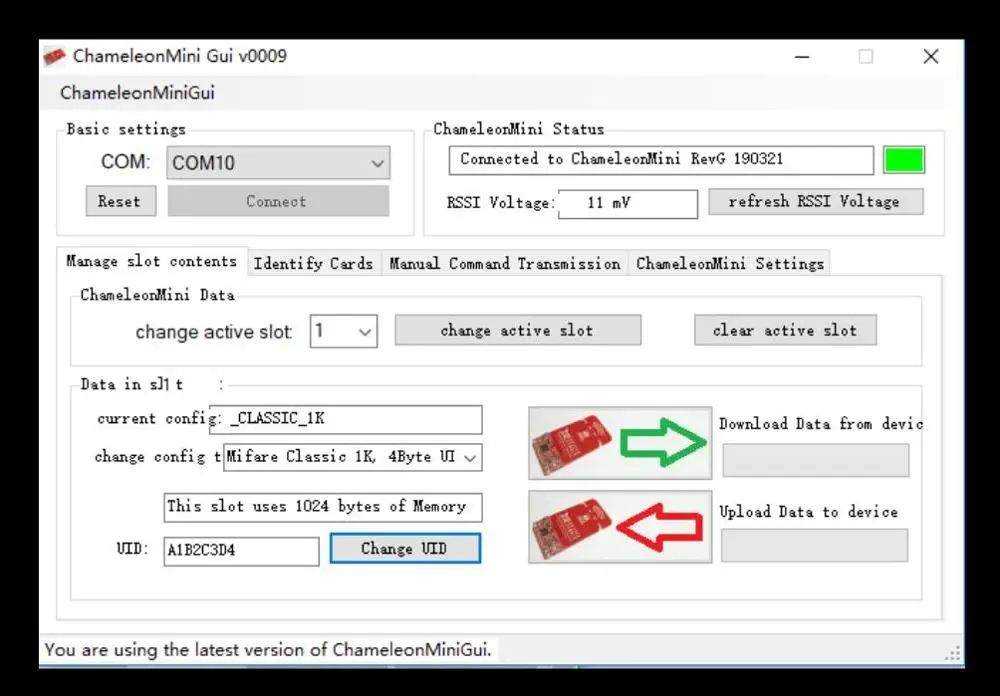Minimize the ChameleonMini Gui window
Image resolution: width=1000 pixels, height=696 pixels.
(802, 57)
